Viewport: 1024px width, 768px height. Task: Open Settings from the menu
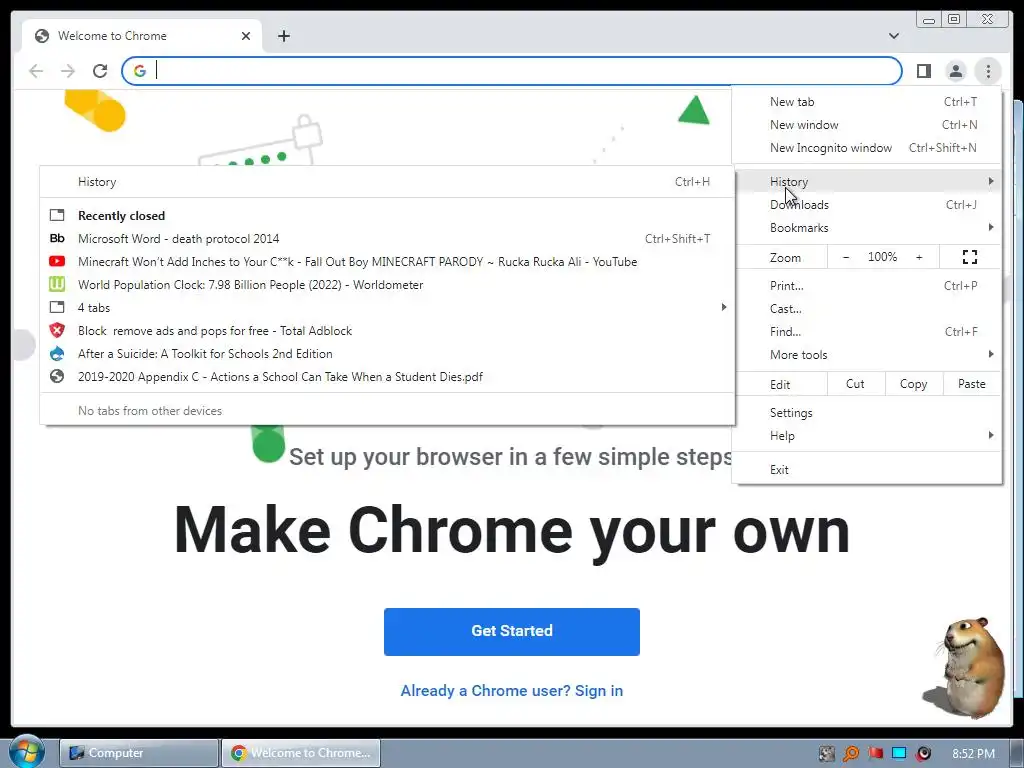[867, 413]
